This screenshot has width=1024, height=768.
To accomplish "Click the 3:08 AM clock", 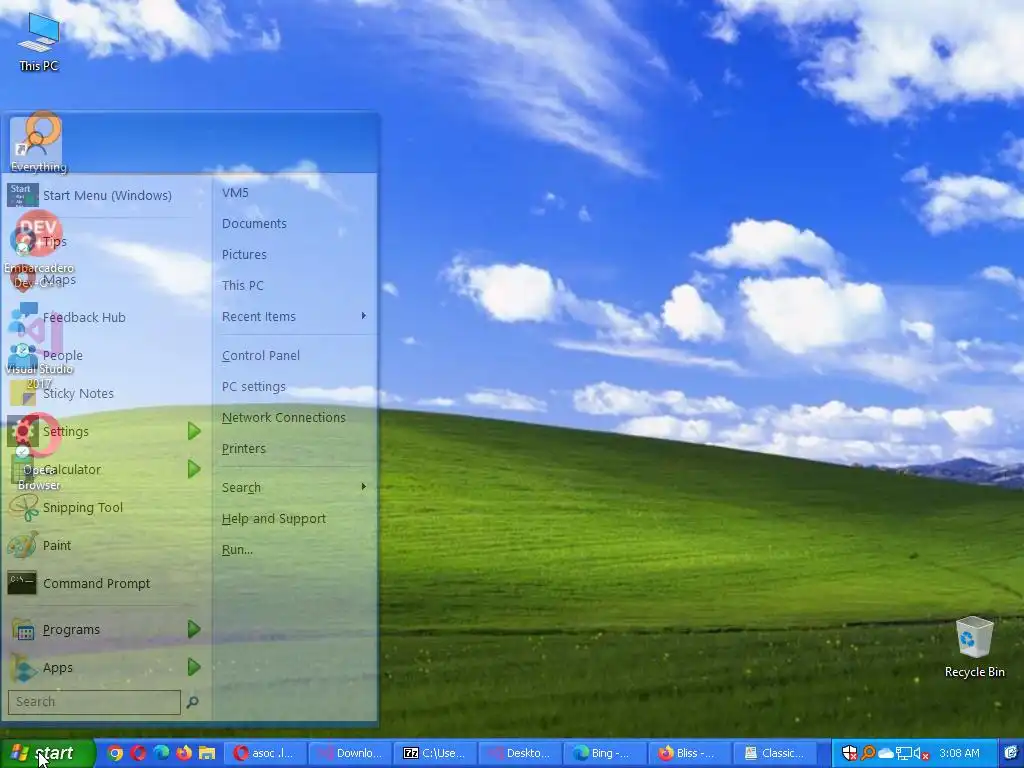I will pos(959,753).
